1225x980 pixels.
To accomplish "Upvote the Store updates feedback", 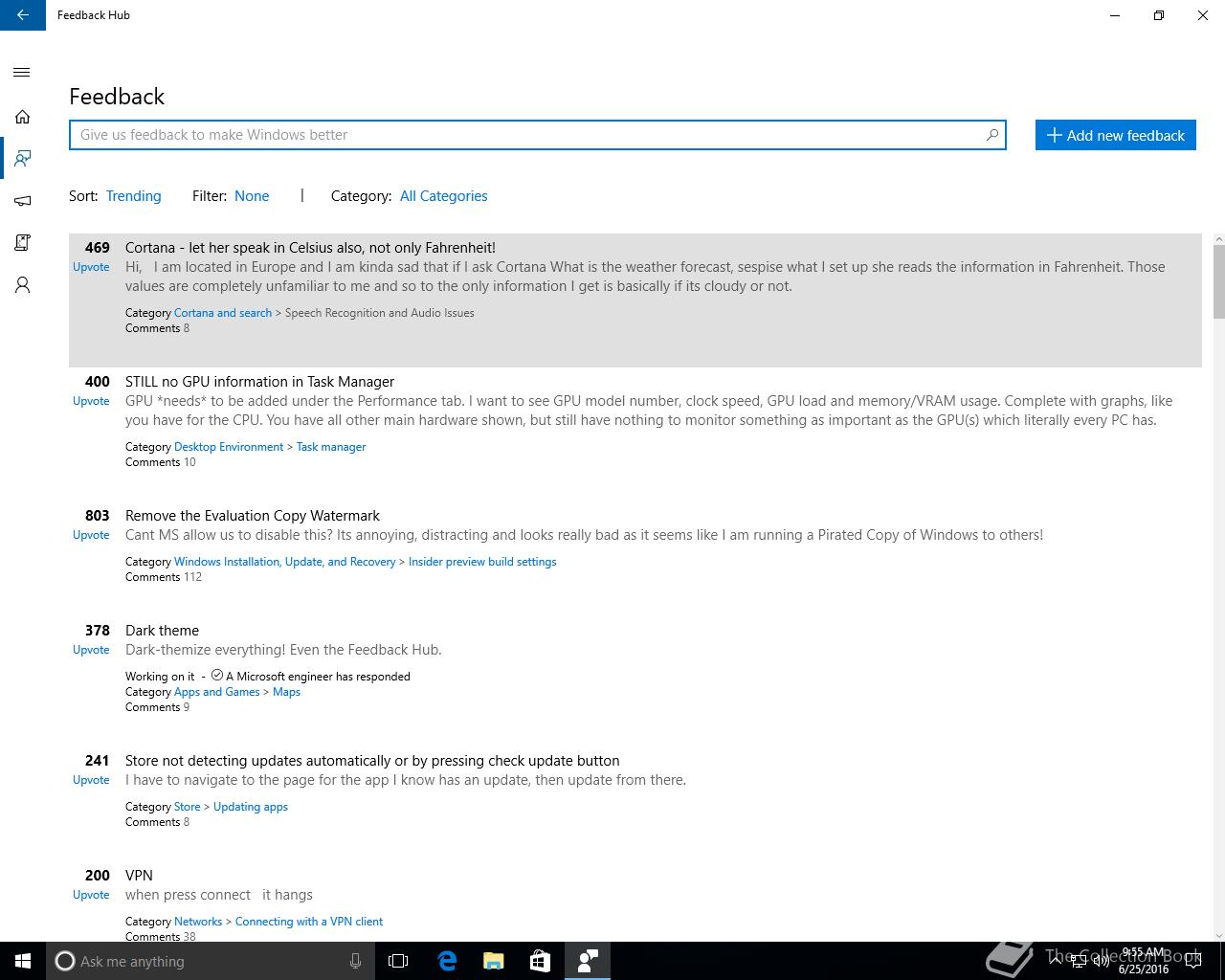I will pos(91,780).
